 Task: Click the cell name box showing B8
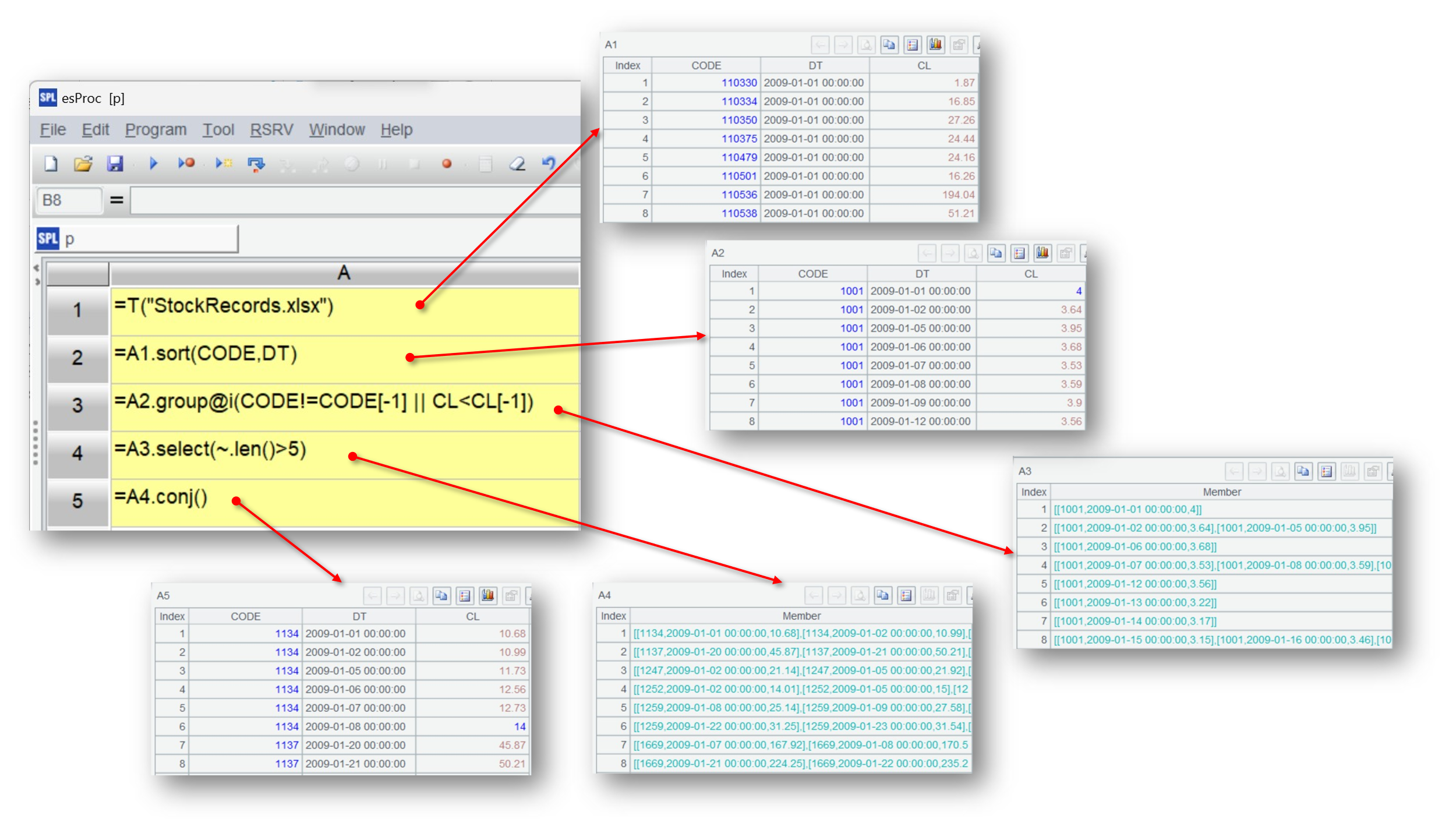pos(68,200)
